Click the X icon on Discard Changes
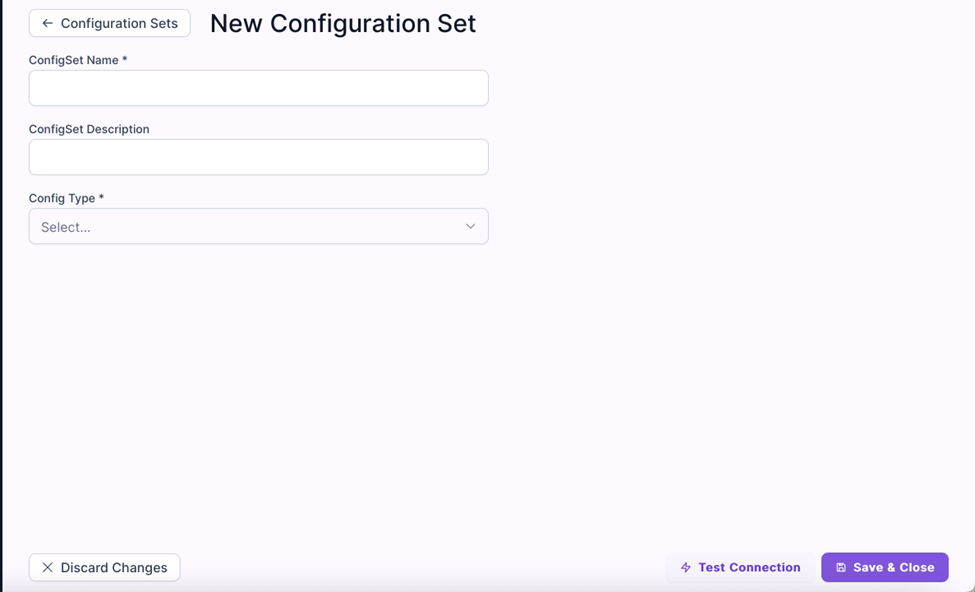This screenshot has width=975, height=592. [x=47, y=567]
